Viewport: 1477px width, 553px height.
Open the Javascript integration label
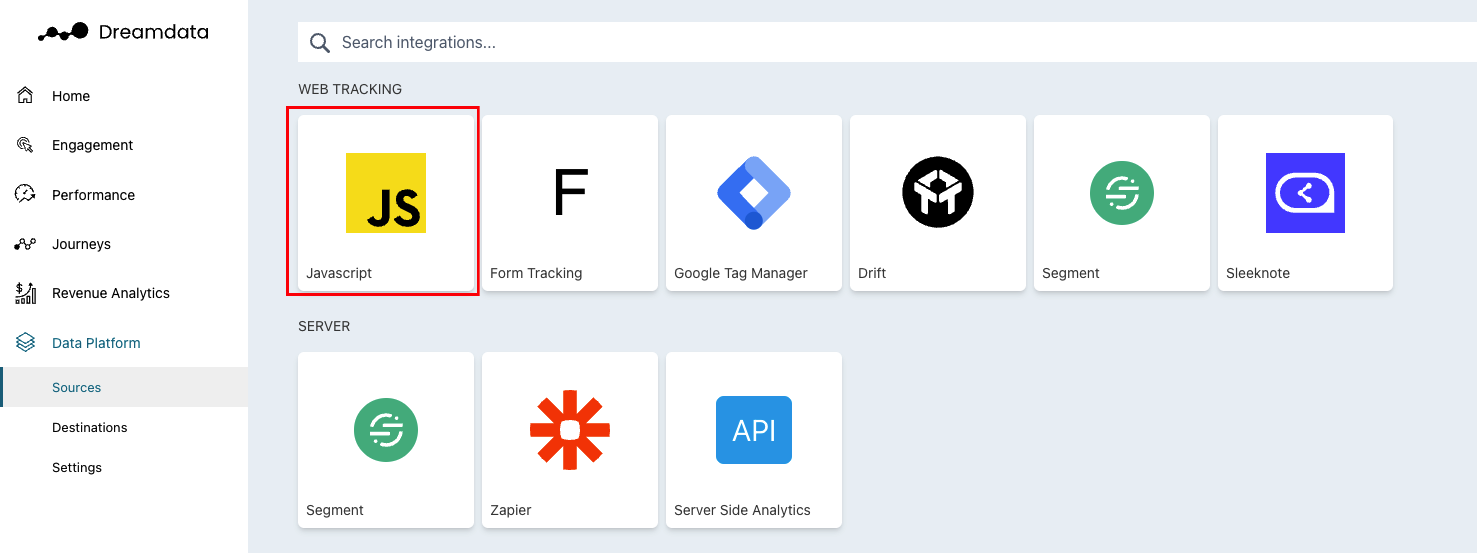click(339, 273)
